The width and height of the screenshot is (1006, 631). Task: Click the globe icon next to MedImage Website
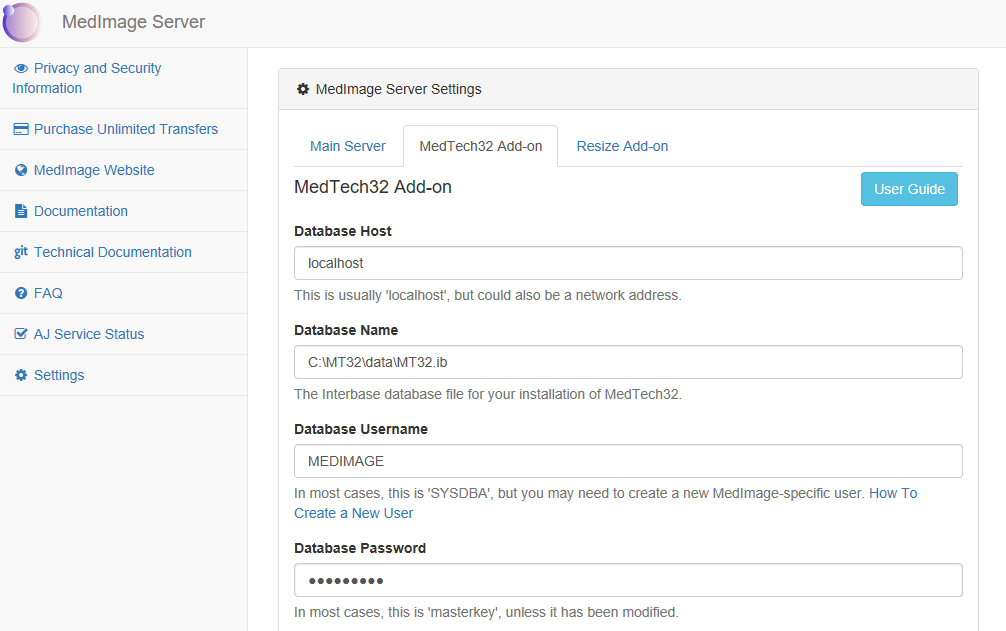pyautogui.click(x=21, y=170)
